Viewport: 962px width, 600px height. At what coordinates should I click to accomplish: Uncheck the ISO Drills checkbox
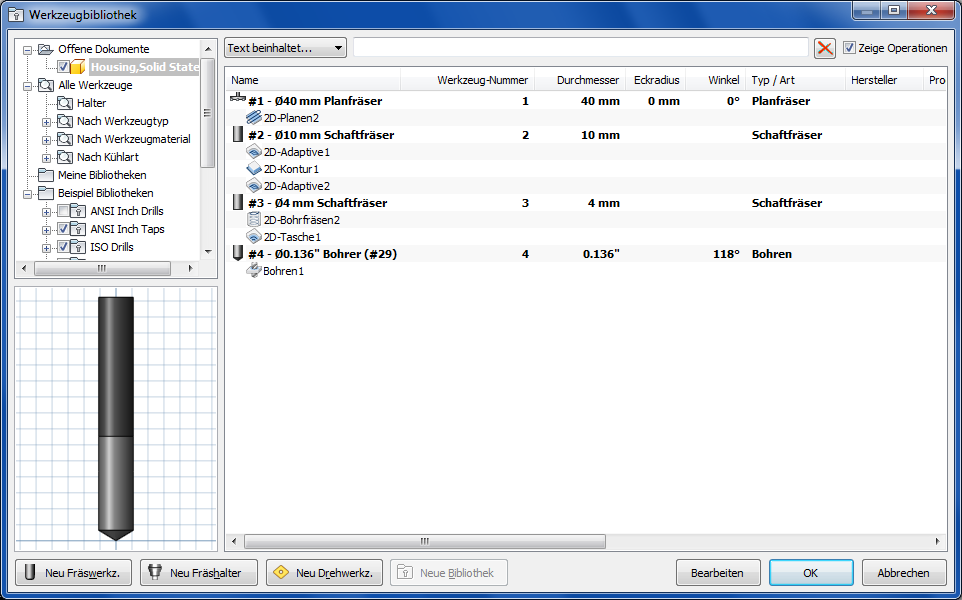[x=63, y=247]
